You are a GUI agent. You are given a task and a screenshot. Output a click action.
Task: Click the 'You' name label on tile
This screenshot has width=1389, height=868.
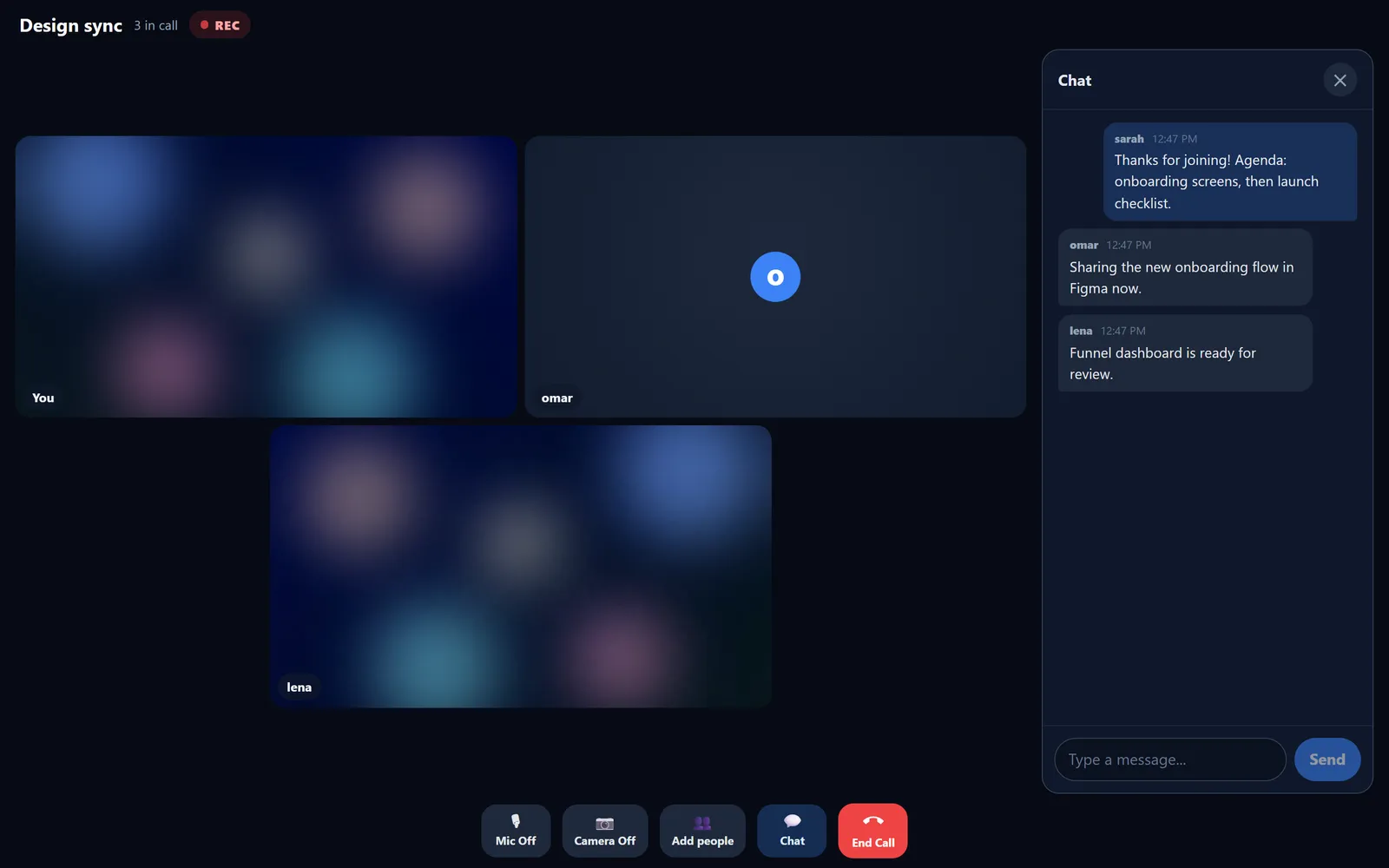click(x=43, y=398)
